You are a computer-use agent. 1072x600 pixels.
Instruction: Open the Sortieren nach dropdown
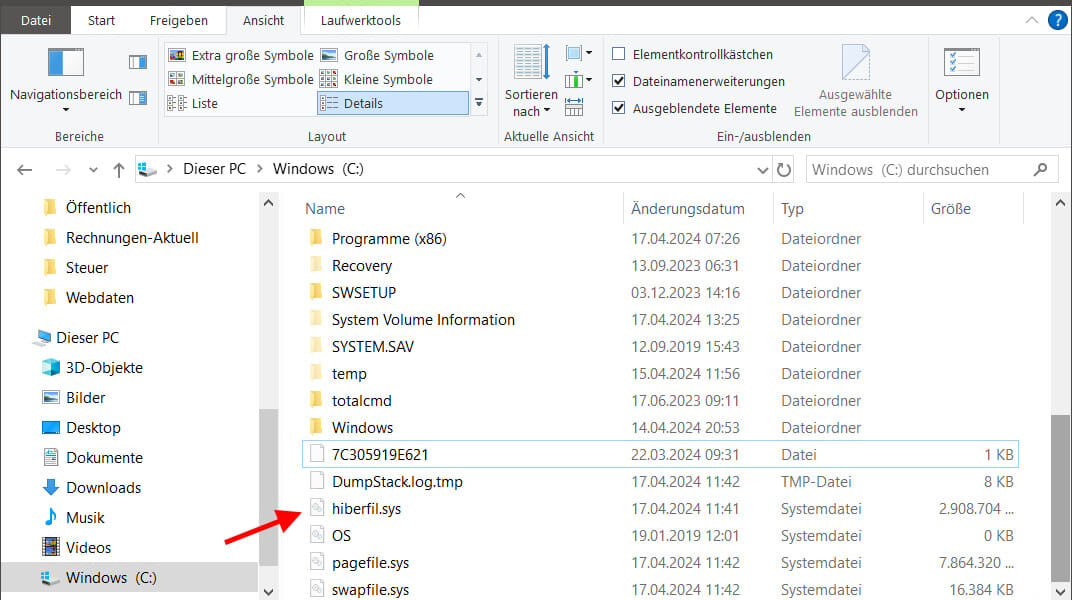point(531,81)
